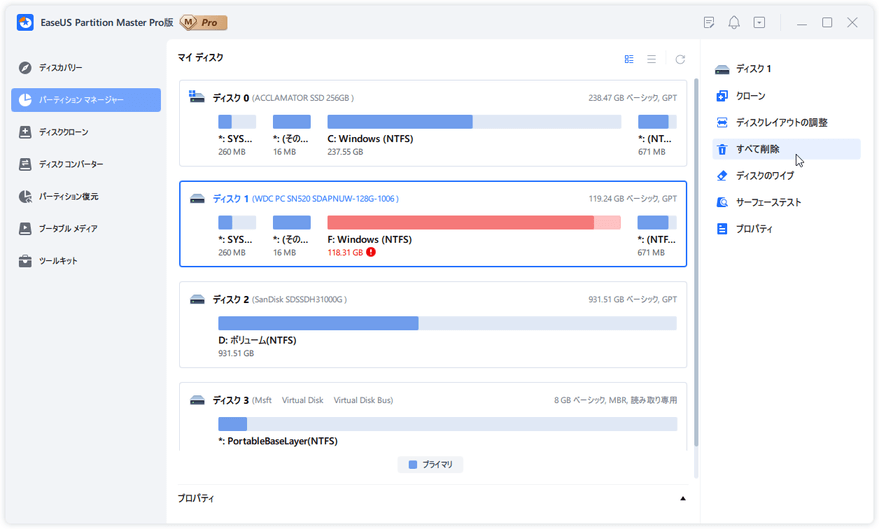Go to パーティション復元 in the sidebar

tap(68, 197)
